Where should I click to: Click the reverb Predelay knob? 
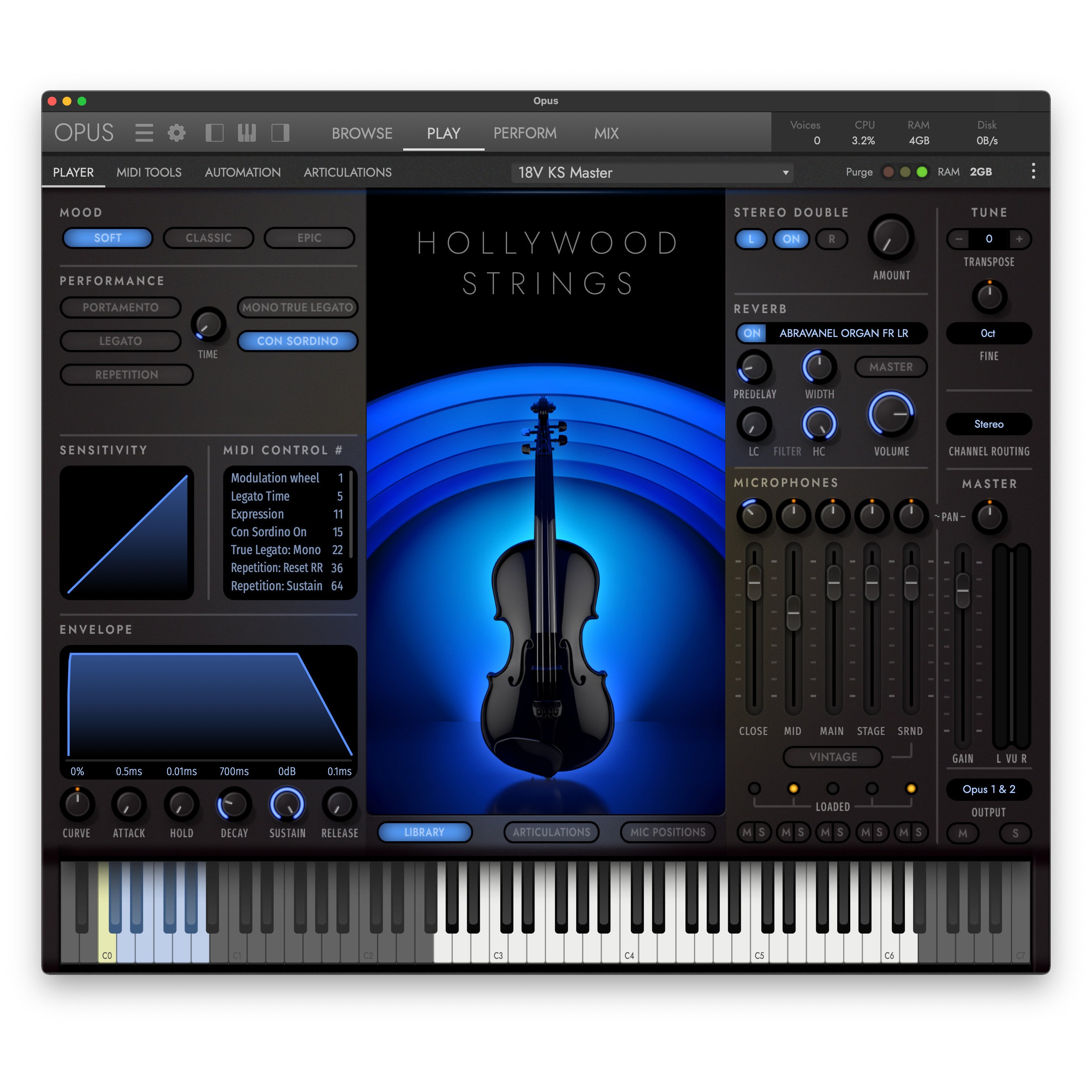click(754, 367)
